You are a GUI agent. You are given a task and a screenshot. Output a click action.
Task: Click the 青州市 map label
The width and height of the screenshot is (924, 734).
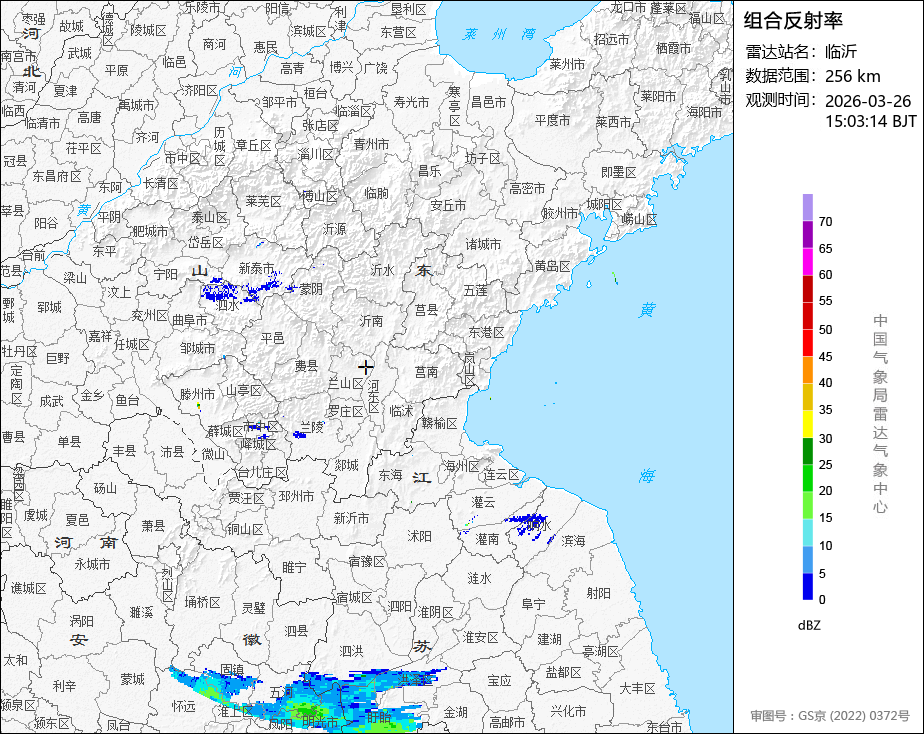371,144
